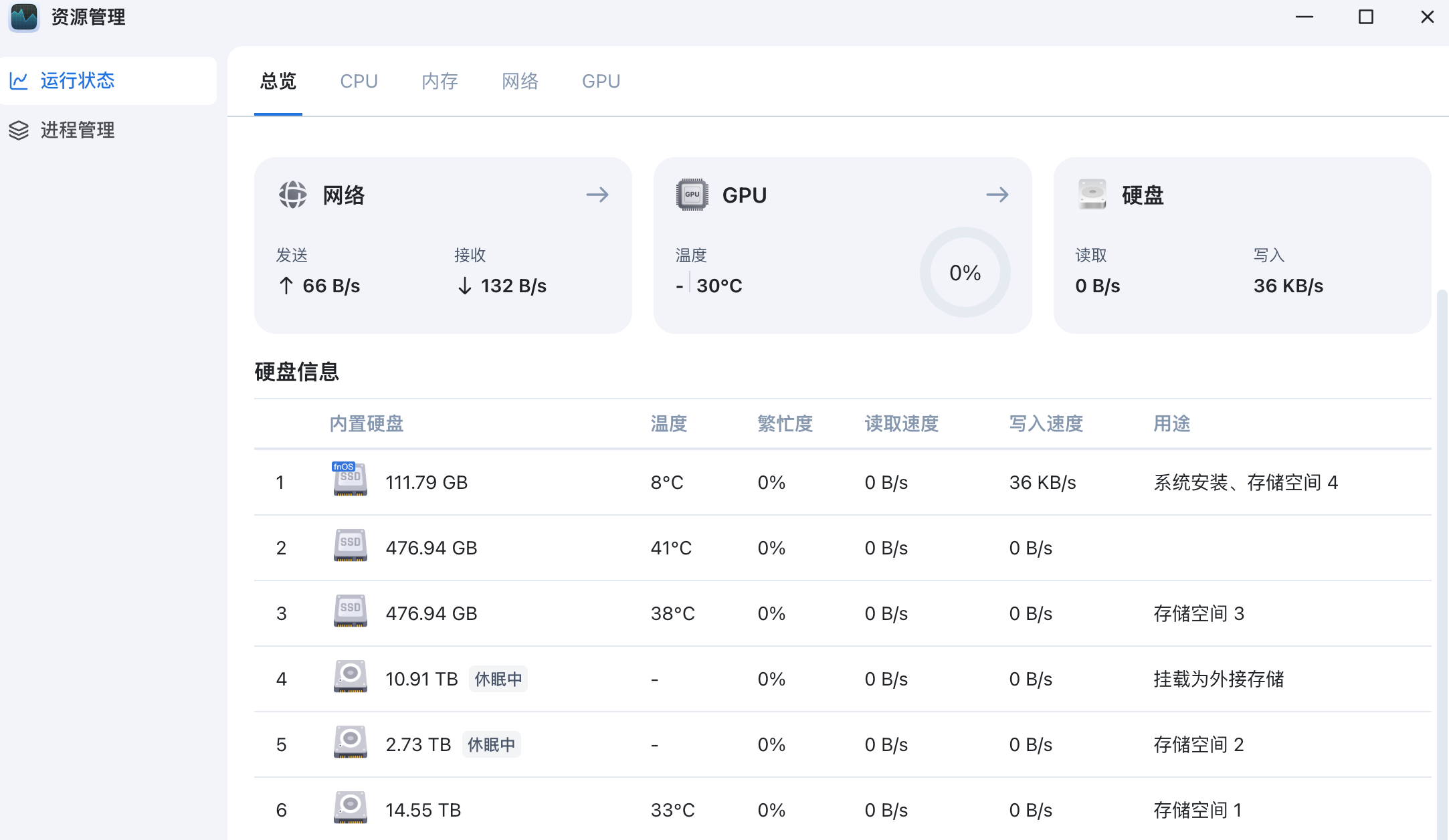The width and height of the screenshot is (1449, 840).
Task: Click the 休眠中 badge on 10.91 TB disk
Action: click(x=498, y=679)
